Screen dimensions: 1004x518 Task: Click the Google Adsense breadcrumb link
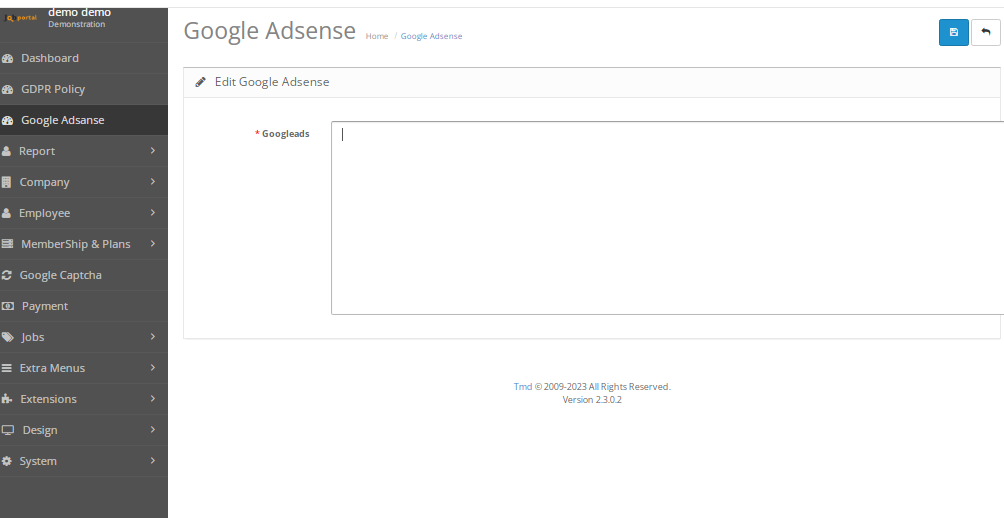coord(431,36)
